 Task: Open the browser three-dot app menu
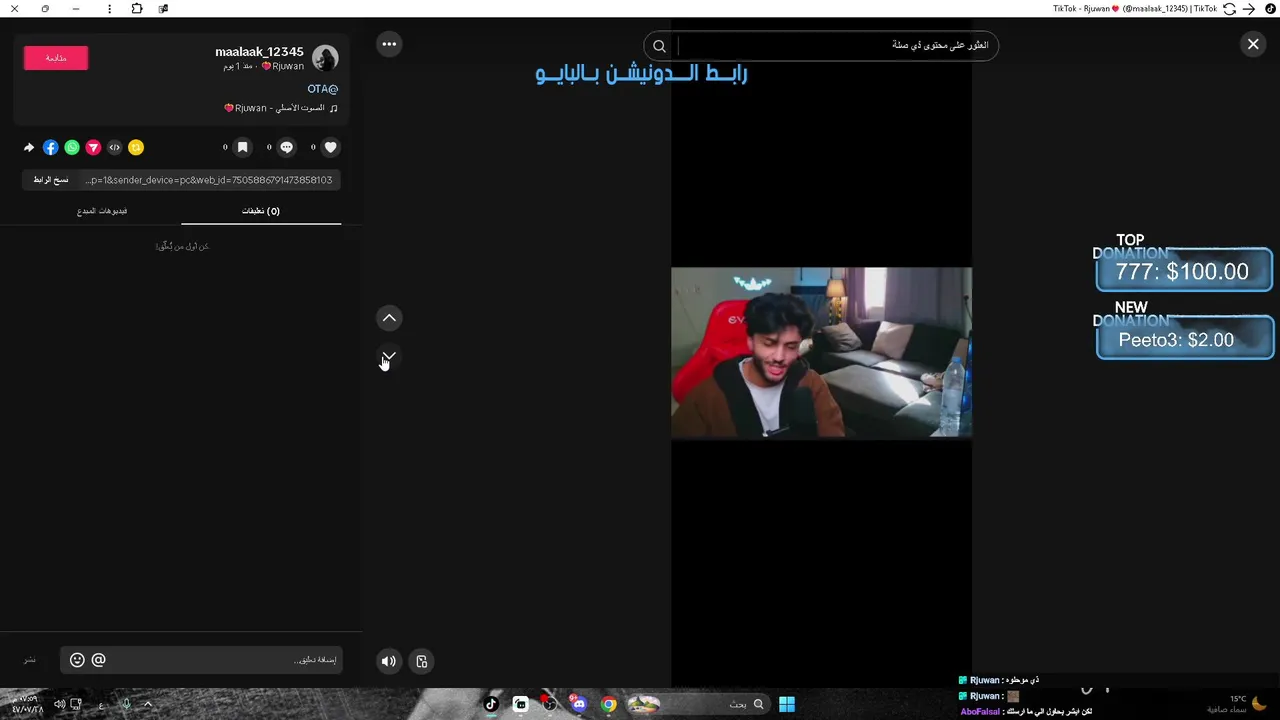[x=109, y=9]
